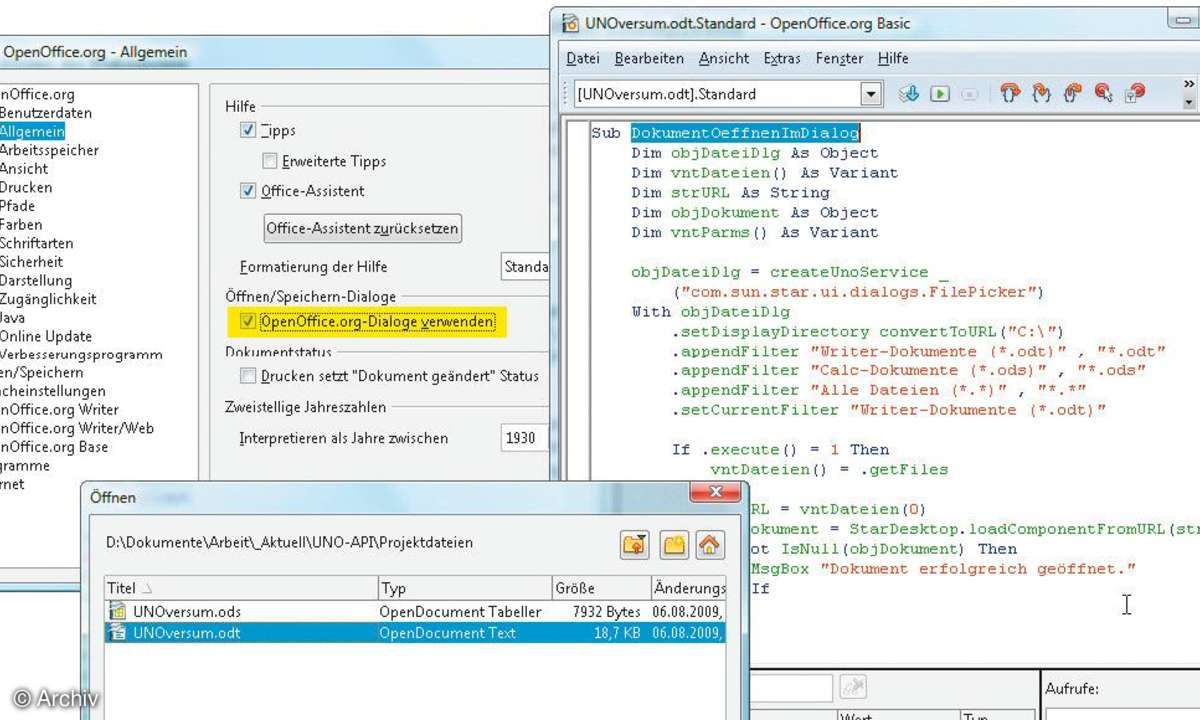Select Drucken in options tree
This screenshot has width=1200, height=720.
coord(26,187)
